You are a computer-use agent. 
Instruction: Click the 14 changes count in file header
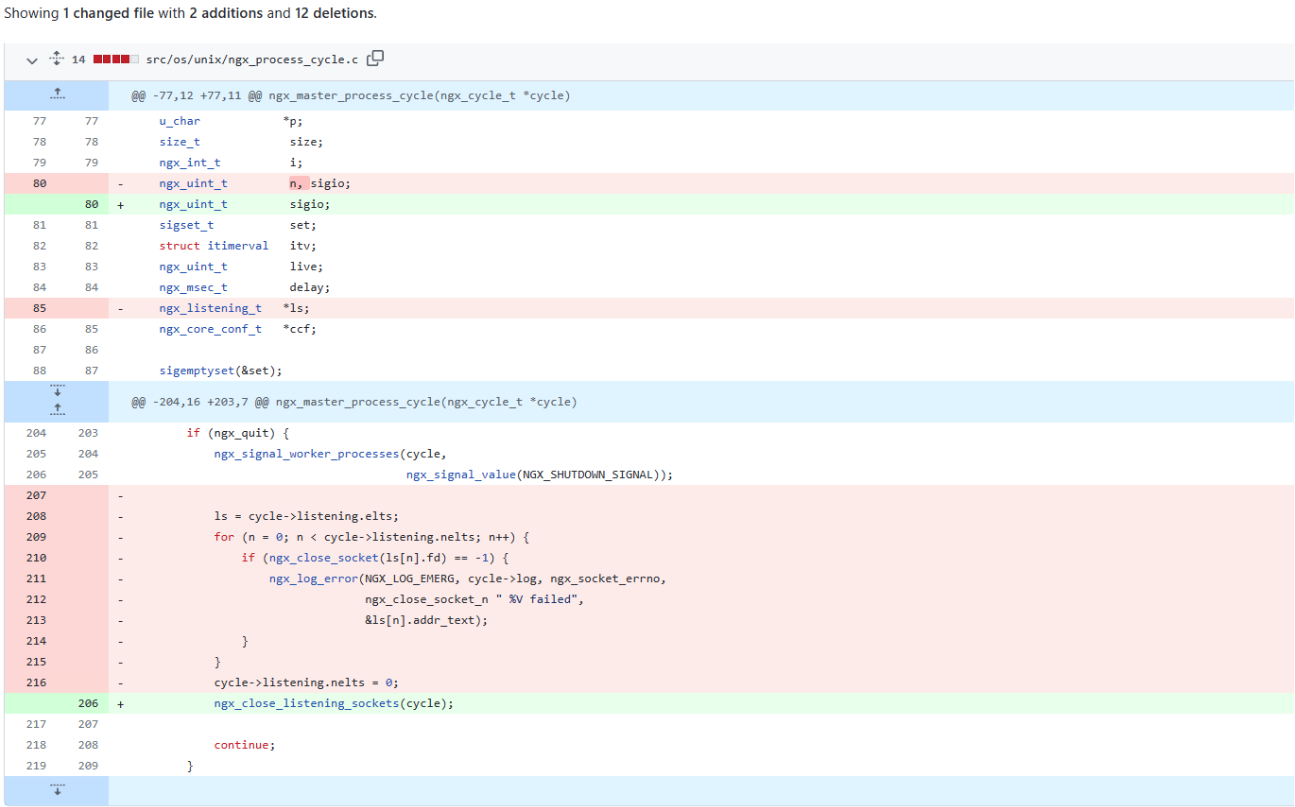[x=78, y=60]
